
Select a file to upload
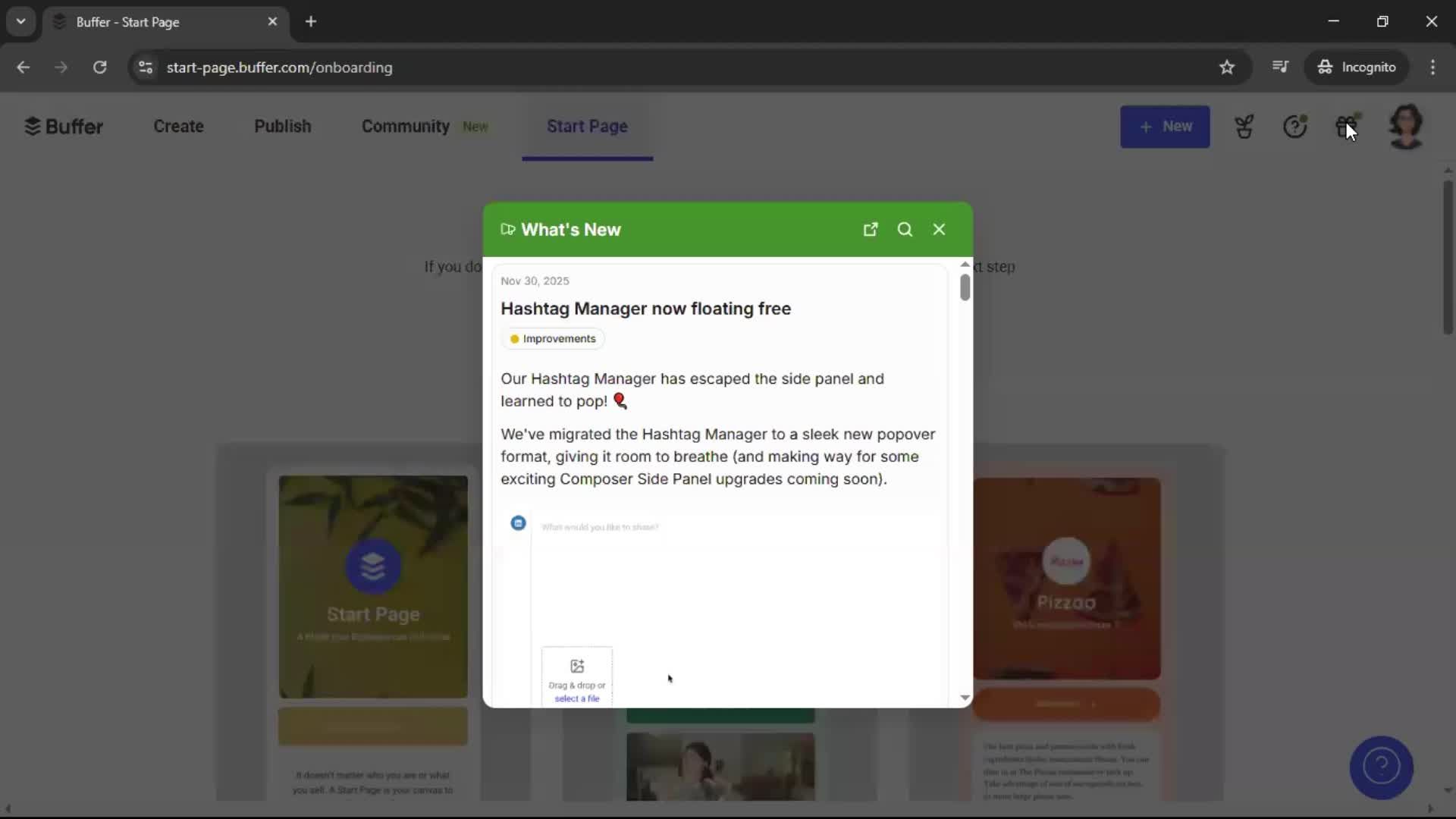(577, 698)
